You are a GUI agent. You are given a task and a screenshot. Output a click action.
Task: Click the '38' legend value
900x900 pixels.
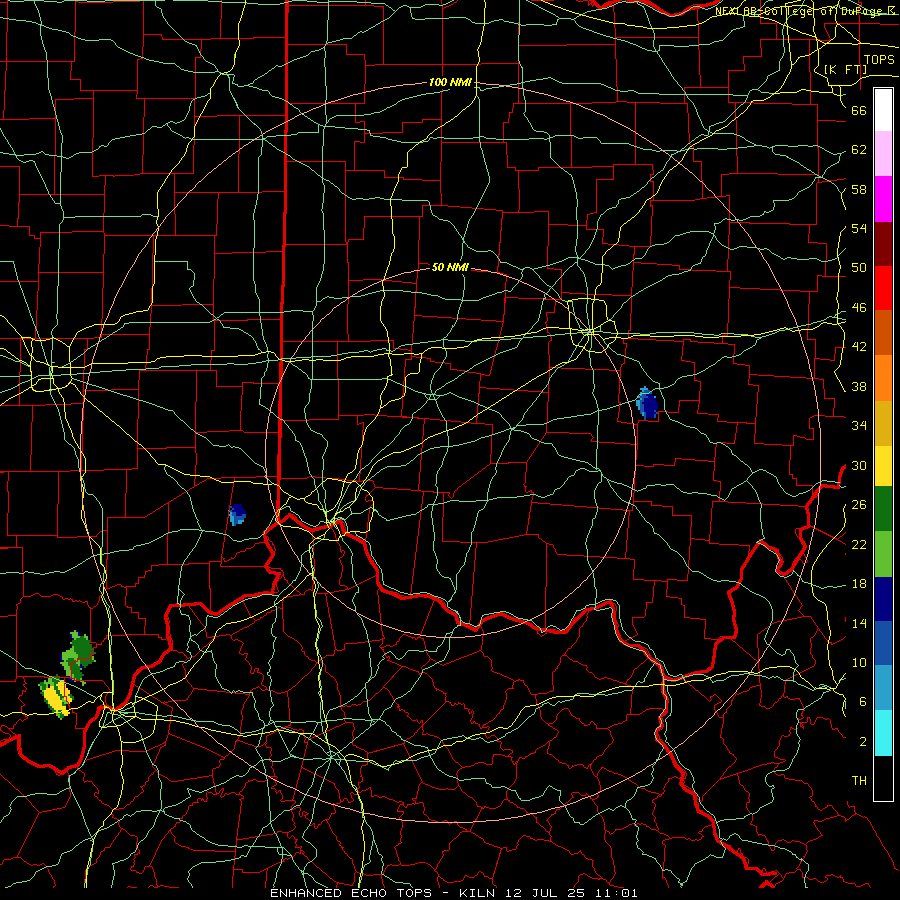(859, 386)
